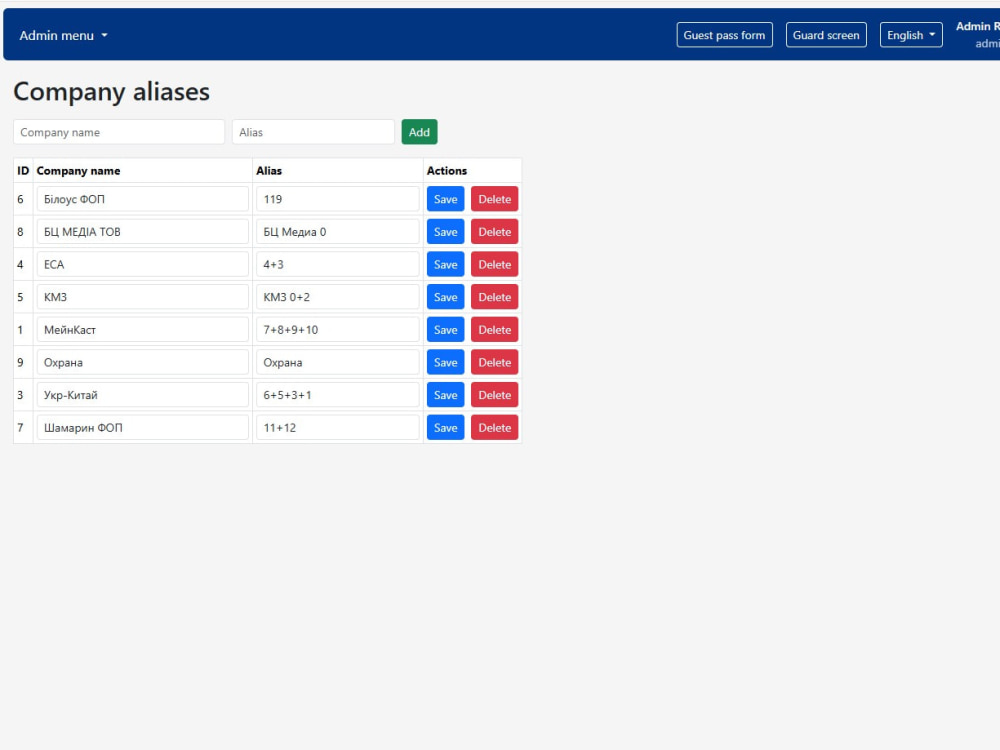Save the ЕСА row
Screen dimensions: 1000x750
pos(445,264)
